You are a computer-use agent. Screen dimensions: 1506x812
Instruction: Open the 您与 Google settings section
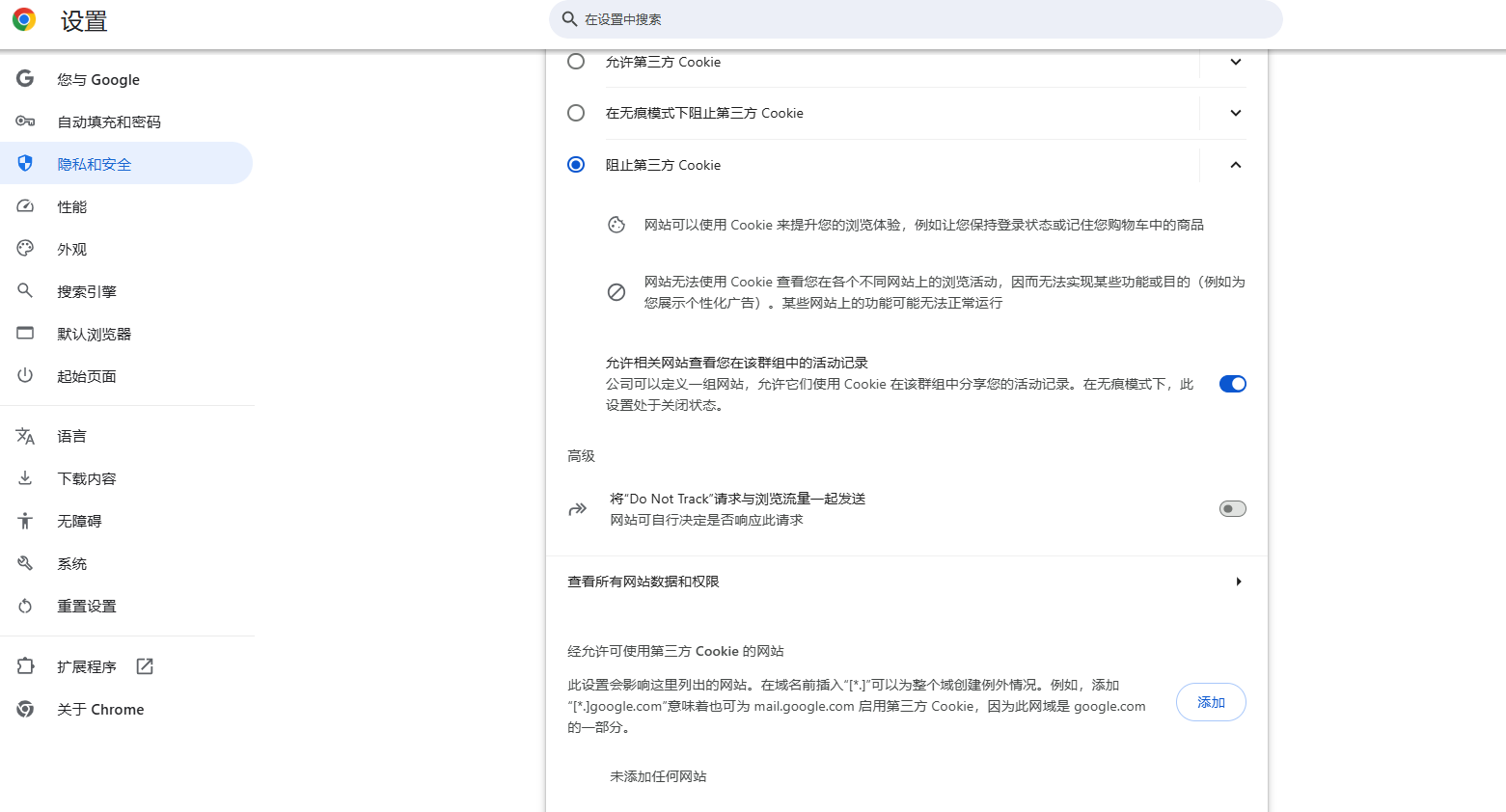(x=126, y=79)
